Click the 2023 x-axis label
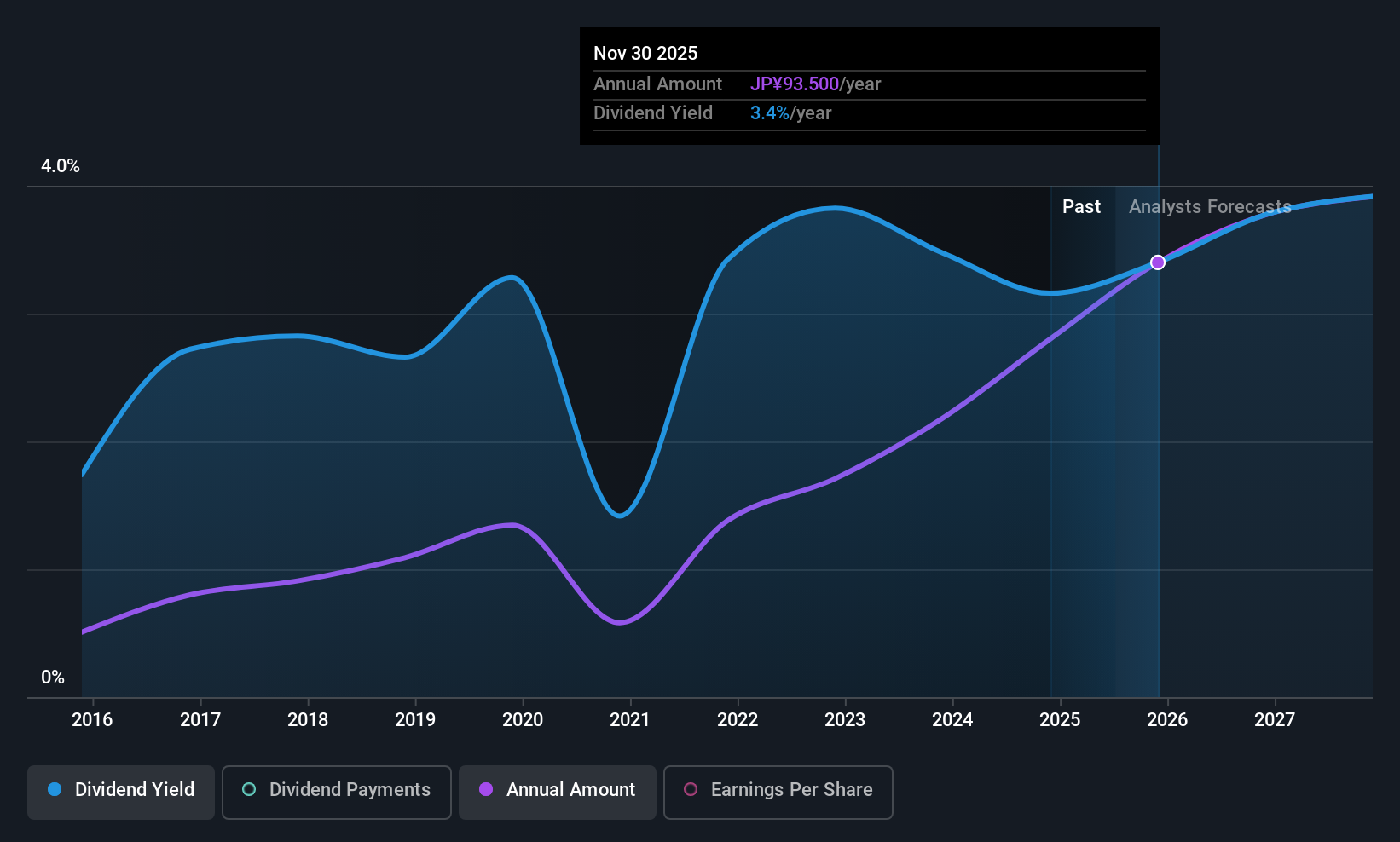 click(845, 719)
